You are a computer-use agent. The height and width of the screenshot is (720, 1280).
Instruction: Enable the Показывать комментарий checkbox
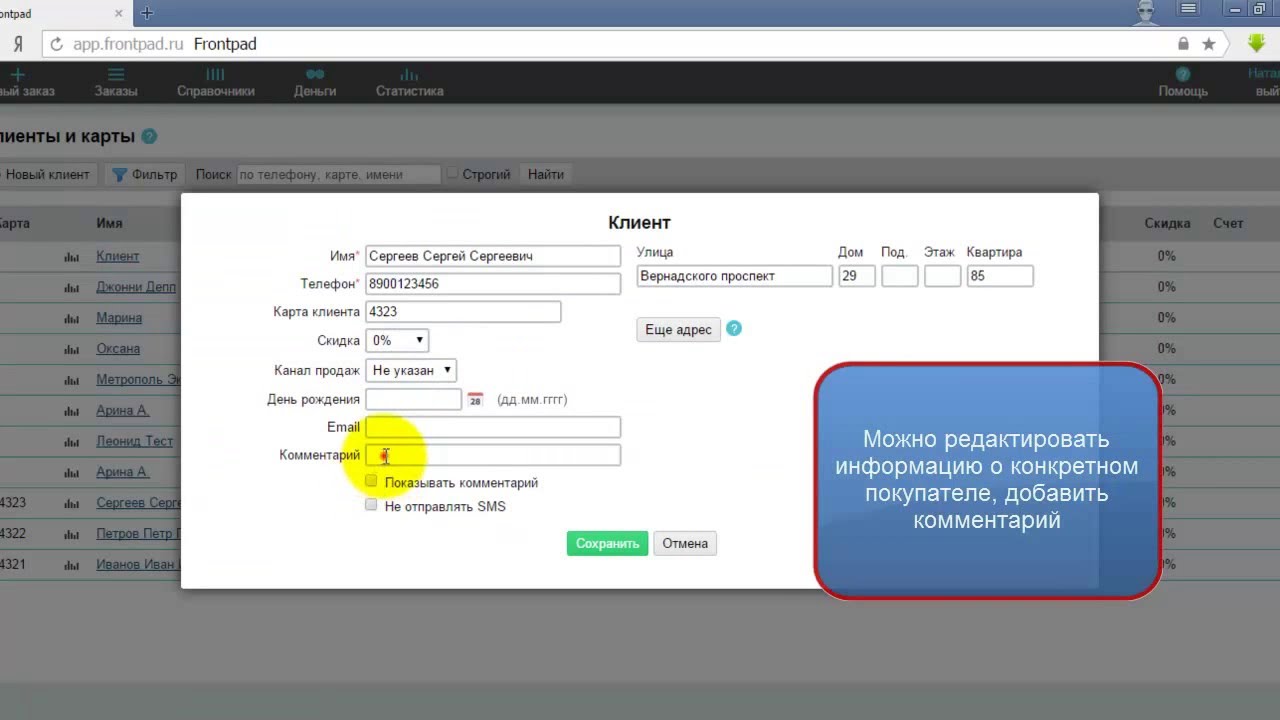click(x=371, y=481)
